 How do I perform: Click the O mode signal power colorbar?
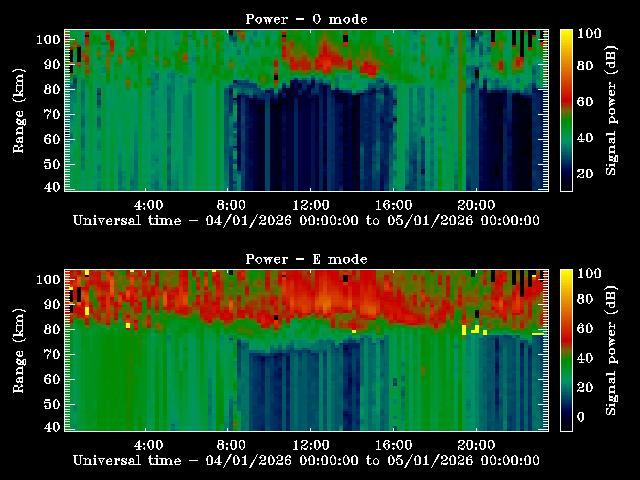coord(566,110)
